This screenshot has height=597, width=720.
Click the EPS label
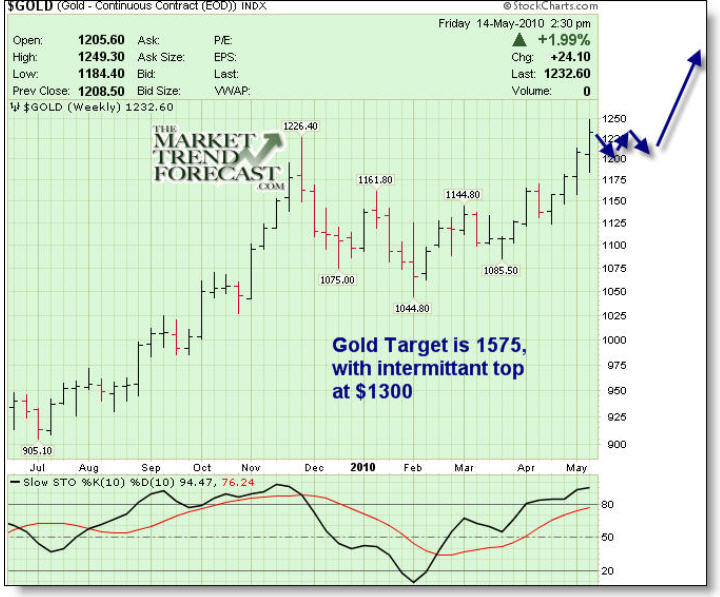click(x=225, y=57)
